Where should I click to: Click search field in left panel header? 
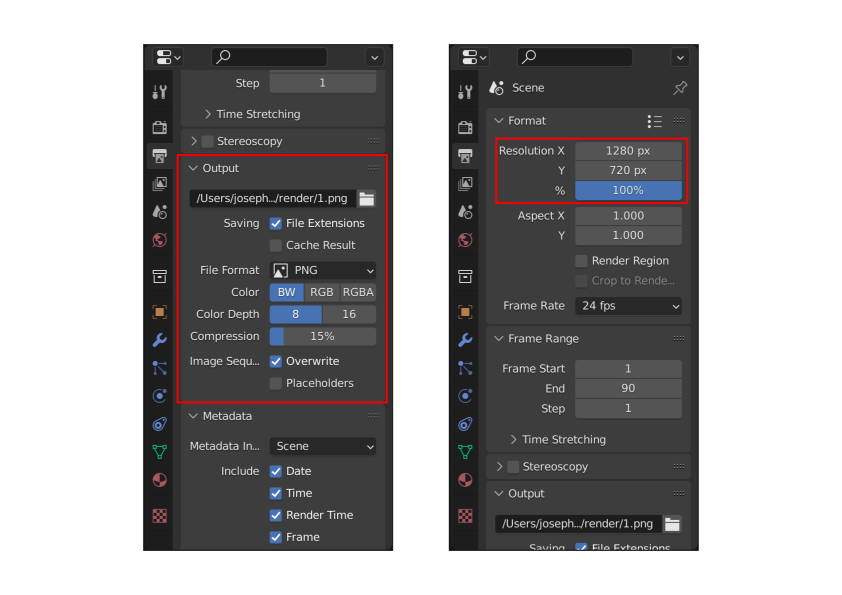click(x=270, y=57)
